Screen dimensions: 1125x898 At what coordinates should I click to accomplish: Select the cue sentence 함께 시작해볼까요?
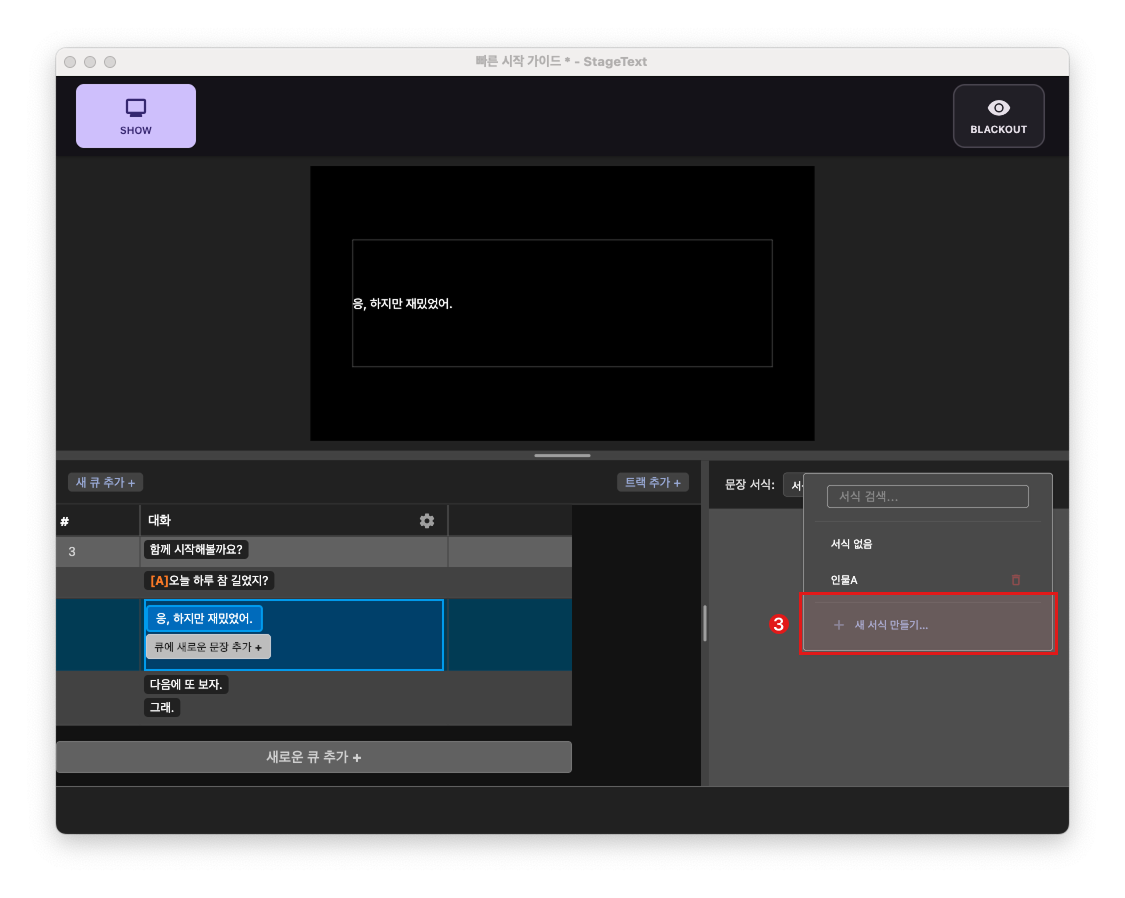pyautogui.click(x=195, y=549)
